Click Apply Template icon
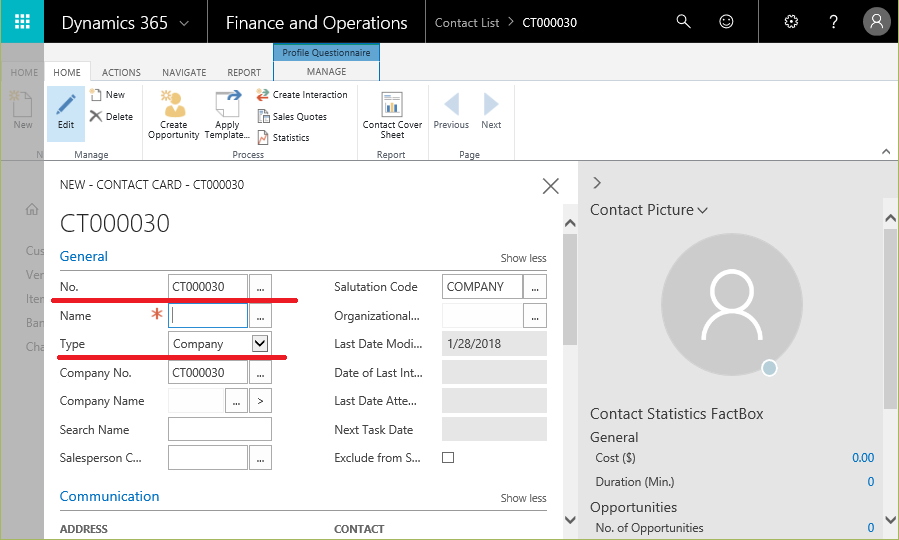The height and width of the screenshot is (540, 899). (x=227, y=114)
